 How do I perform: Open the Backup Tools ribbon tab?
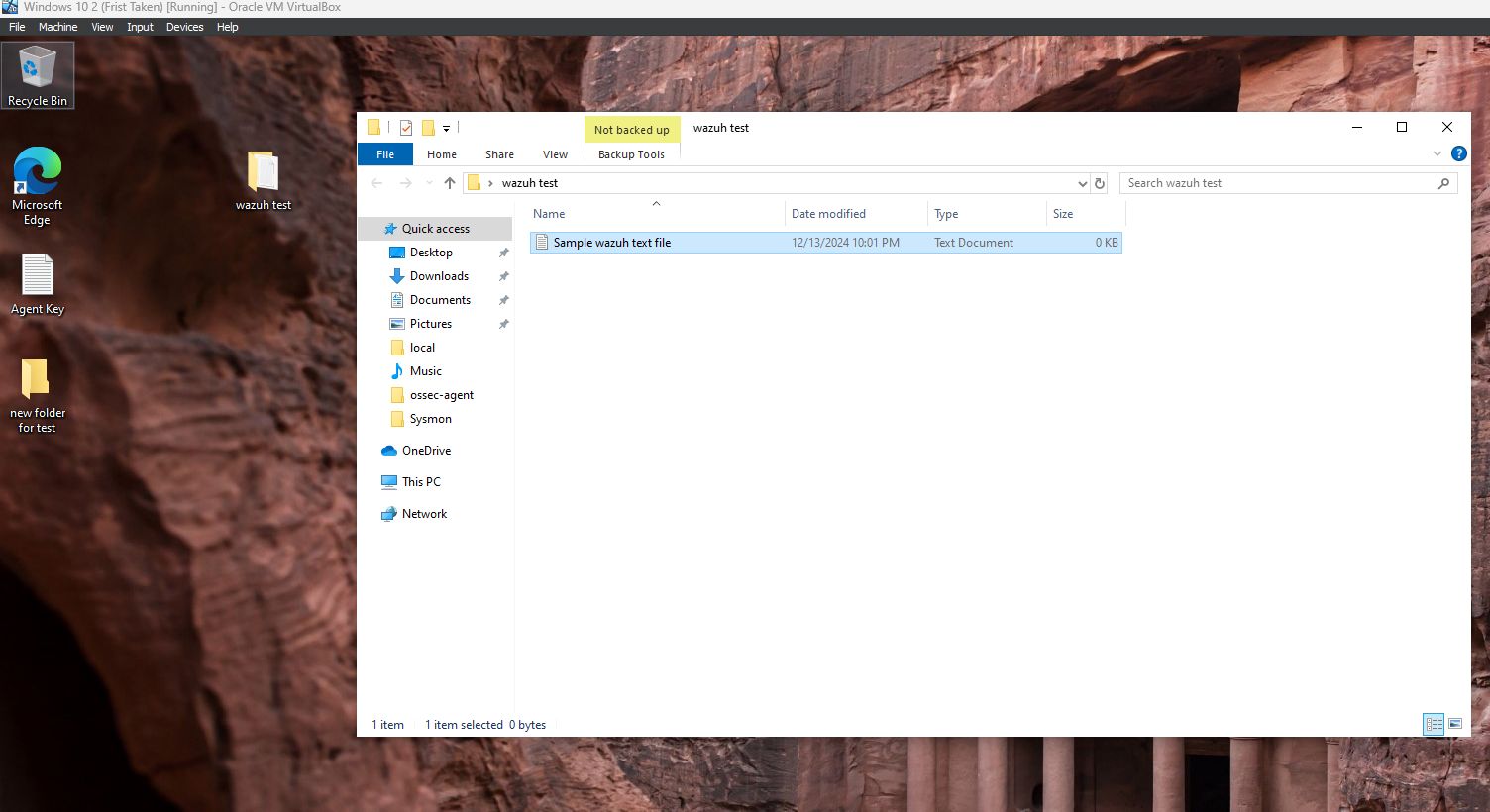[631, 154]
